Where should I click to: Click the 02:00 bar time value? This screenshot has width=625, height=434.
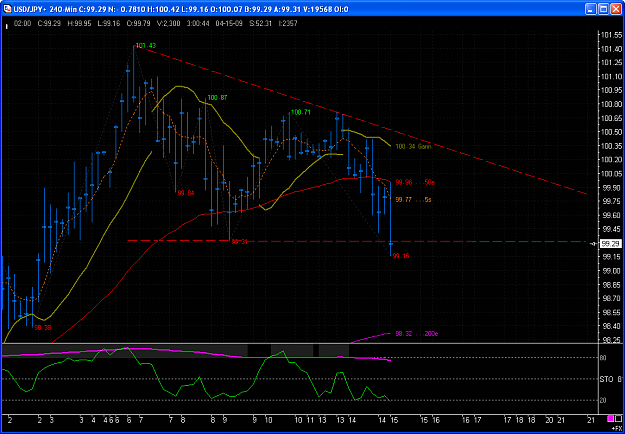(x=23, y=24)
